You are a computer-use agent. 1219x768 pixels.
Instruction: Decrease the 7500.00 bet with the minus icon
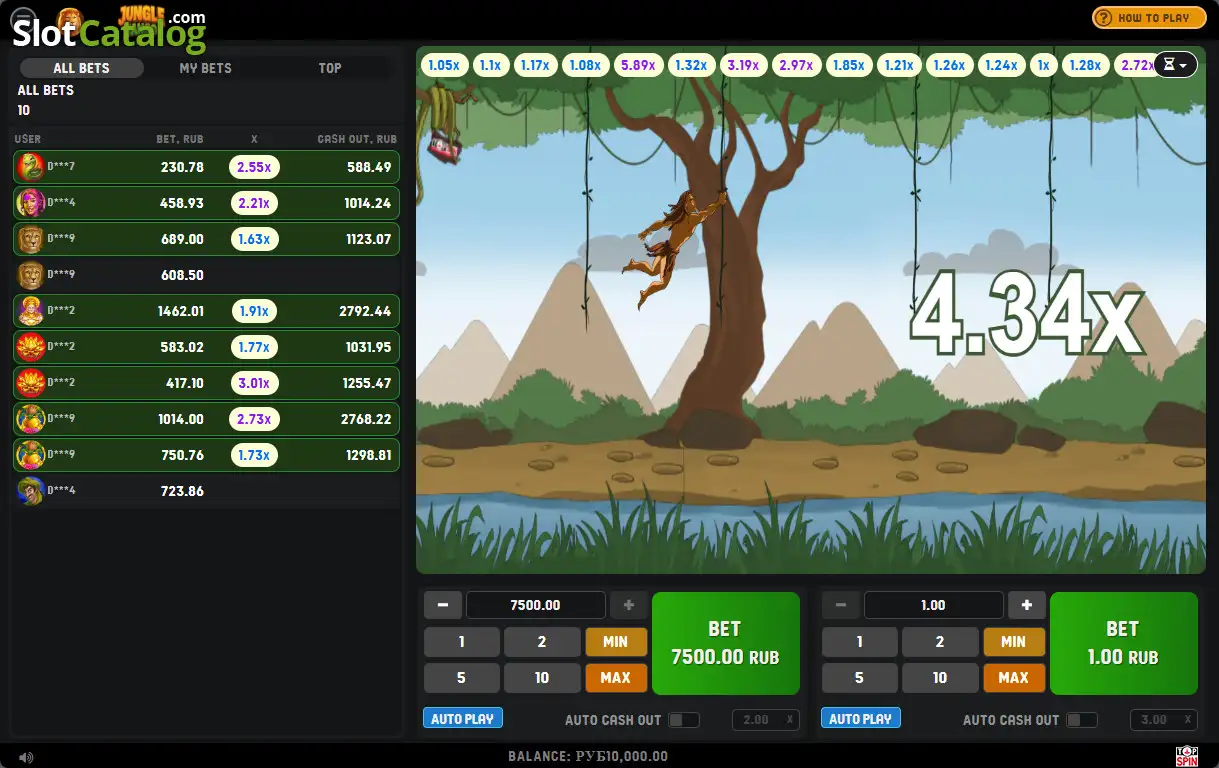coord(443,605)
